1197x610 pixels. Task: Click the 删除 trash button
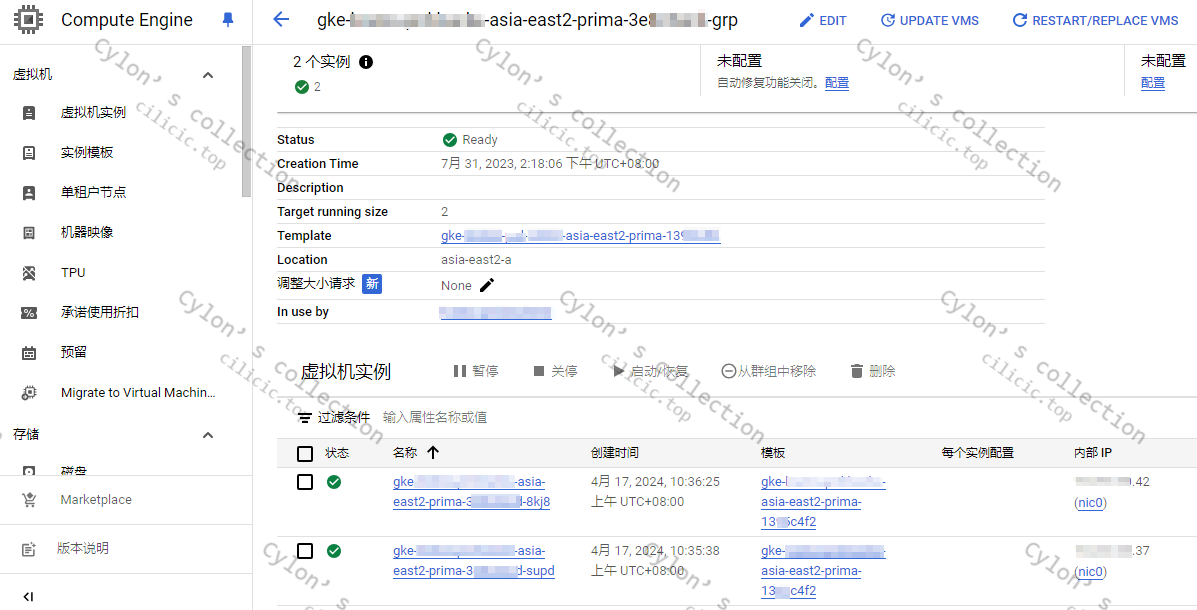coord(873,371)
